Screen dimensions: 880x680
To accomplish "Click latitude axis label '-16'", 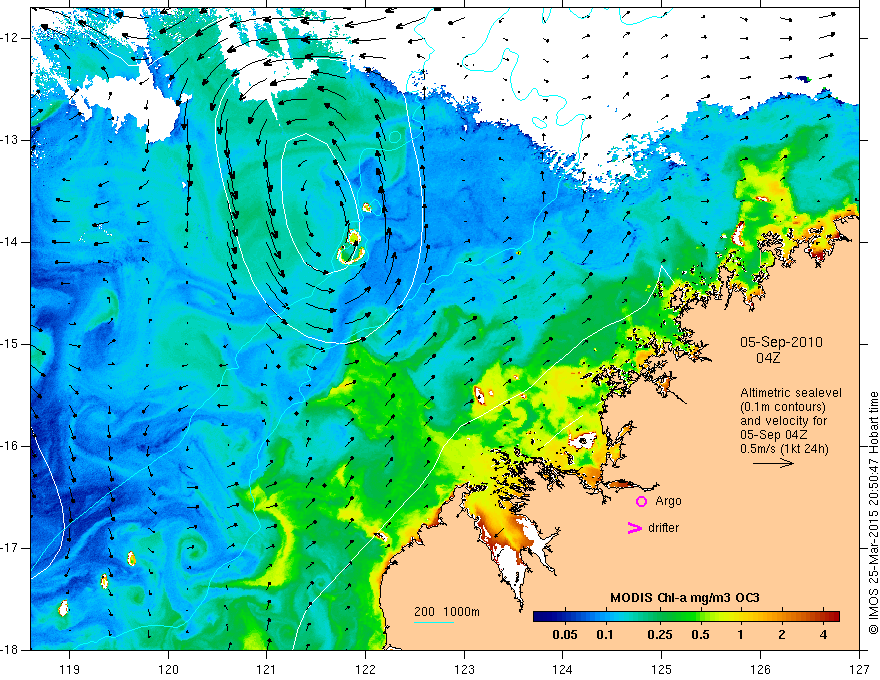I will point(11,446).
